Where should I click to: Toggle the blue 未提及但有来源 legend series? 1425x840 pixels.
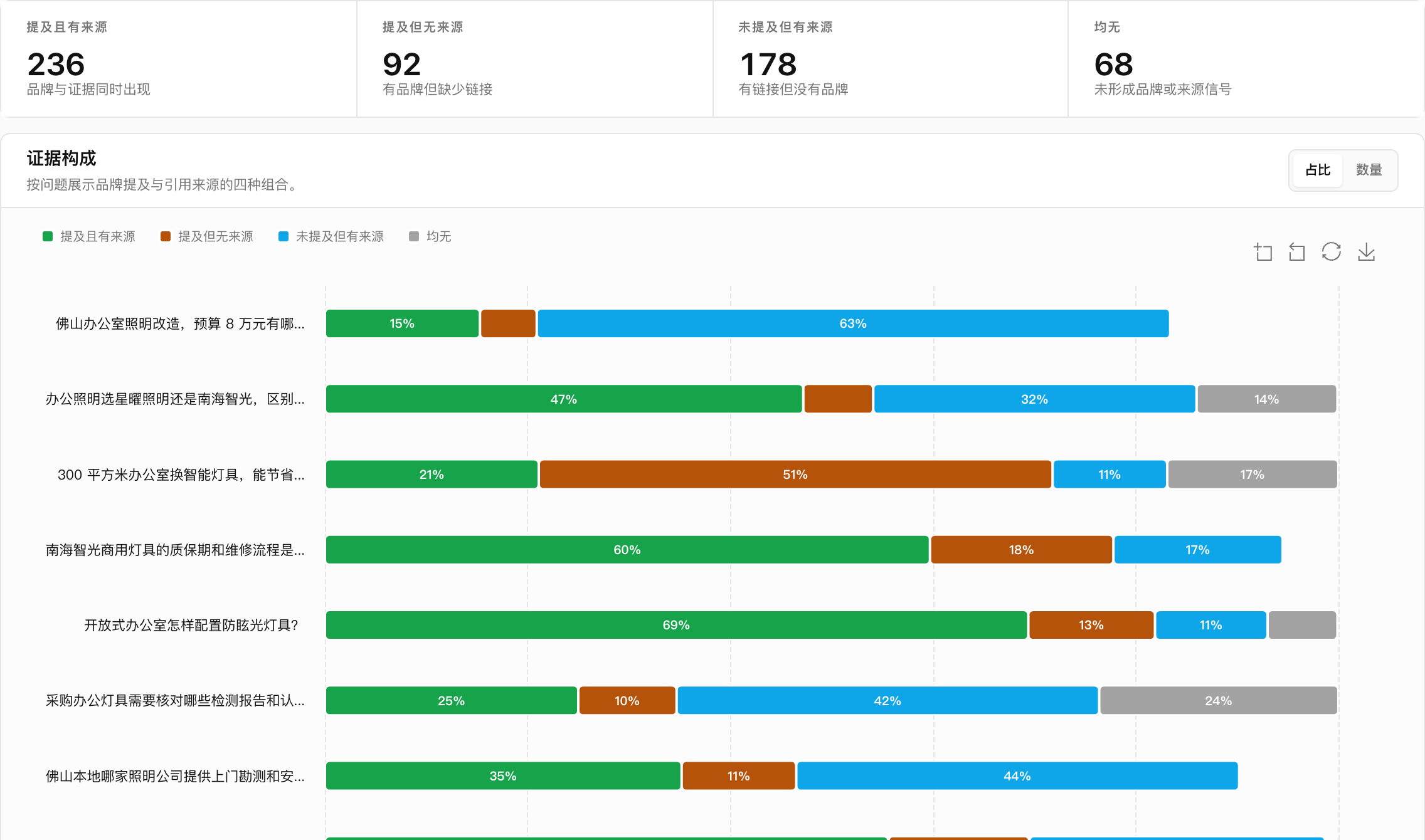(331, 236)
